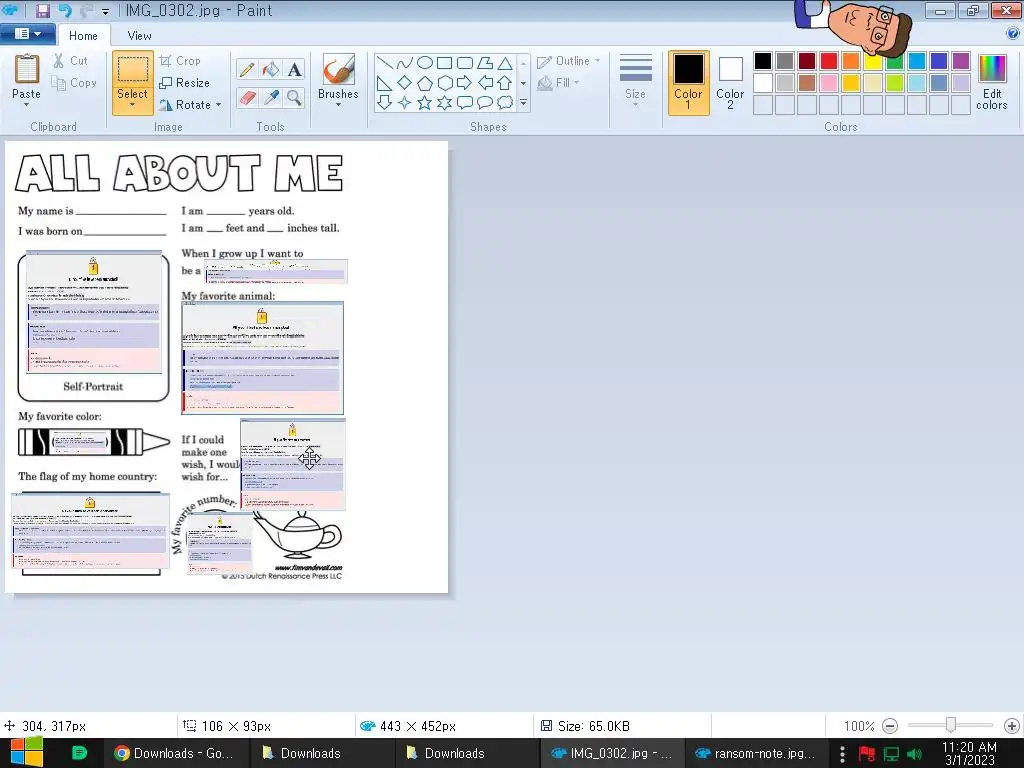The width and height of the screenshot is (1024, 768).
Task: Select the Four-point star shape
Action: pyautogui.click(x=405, y=103)
